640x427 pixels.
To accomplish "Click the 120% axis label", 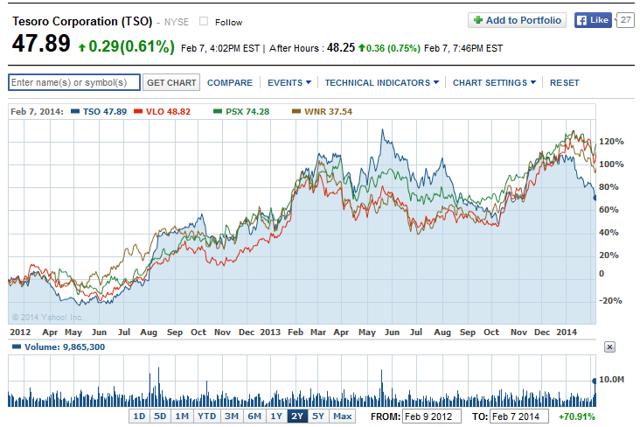I will 611,141.
